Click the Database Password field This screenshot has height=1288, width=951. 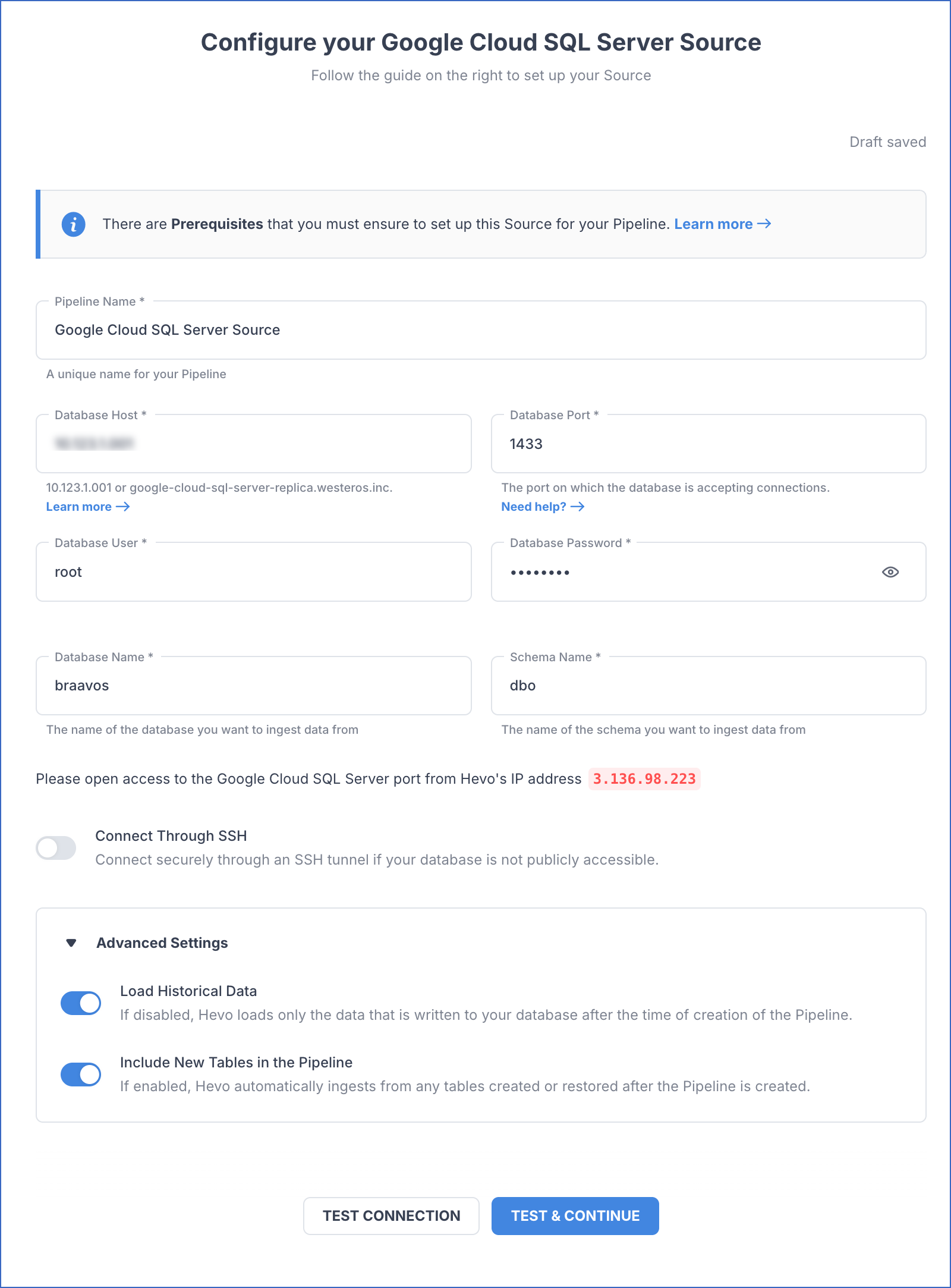684,572
